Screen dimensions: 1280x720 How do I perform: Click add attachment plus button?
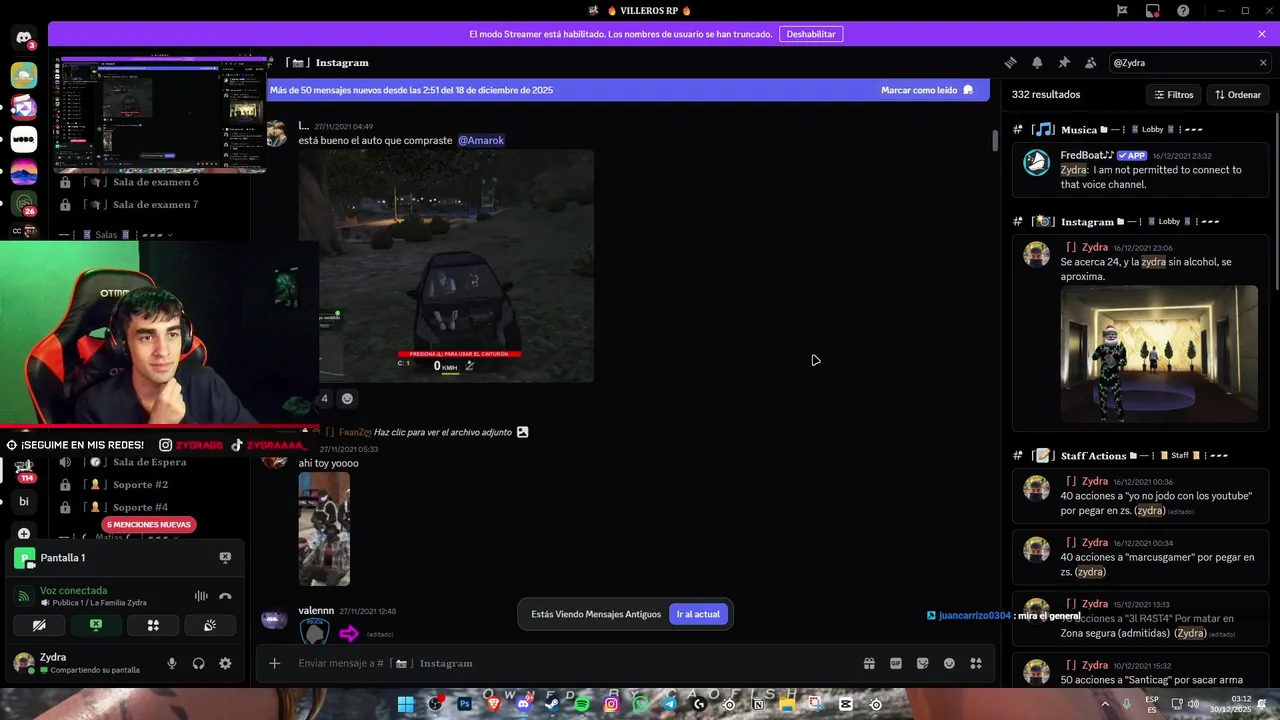pos(275,663)
